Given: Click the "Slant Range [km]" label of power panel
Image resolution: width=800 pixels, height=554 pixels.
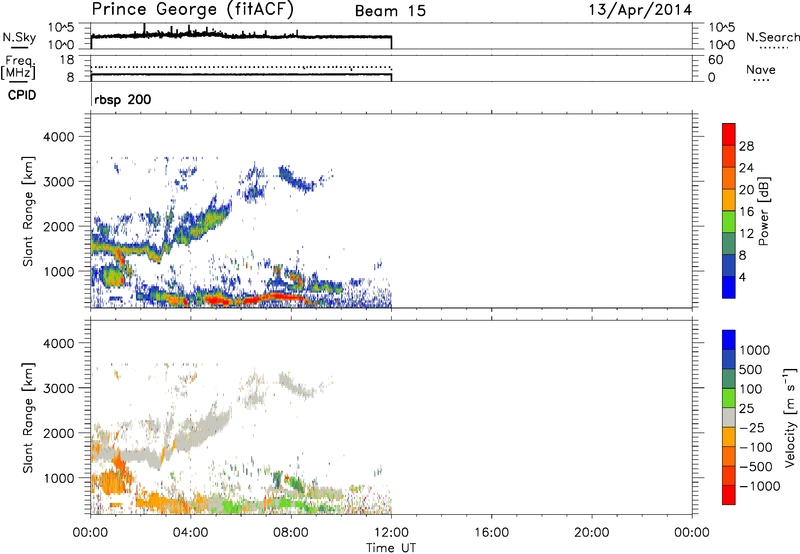Looking at the screenshot, I should 28,211.
